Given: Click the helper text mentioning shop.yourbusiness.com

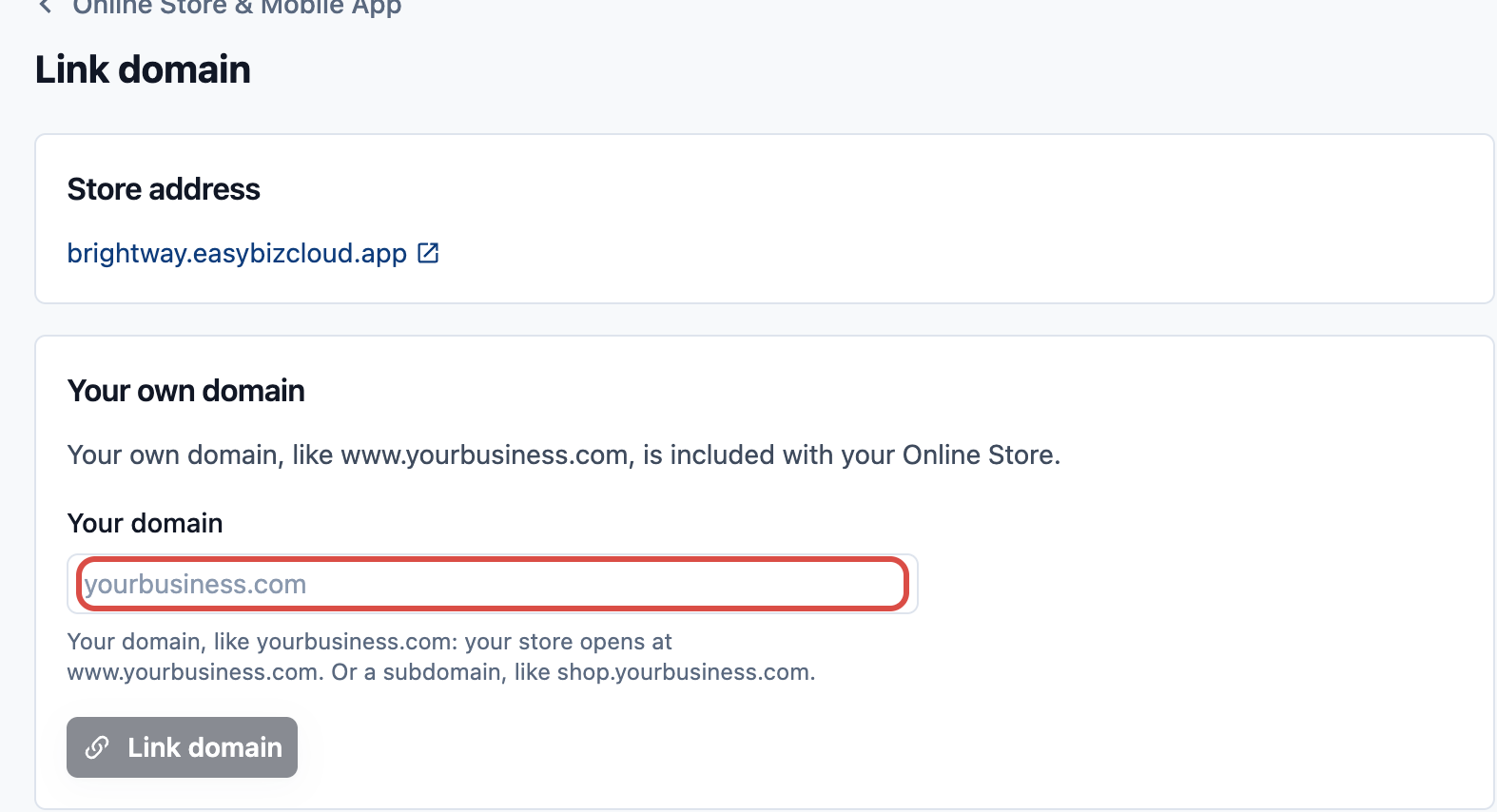Looking at the screenshot, I should [x=441, y=657].
